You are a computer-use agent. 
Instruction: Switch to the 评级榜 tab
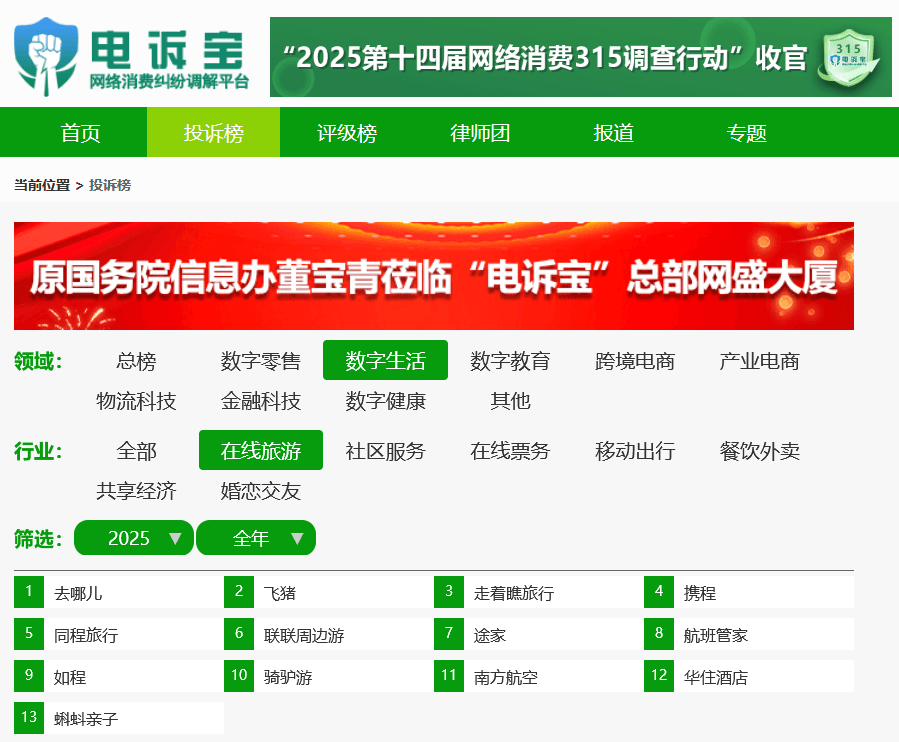(347, 133)
